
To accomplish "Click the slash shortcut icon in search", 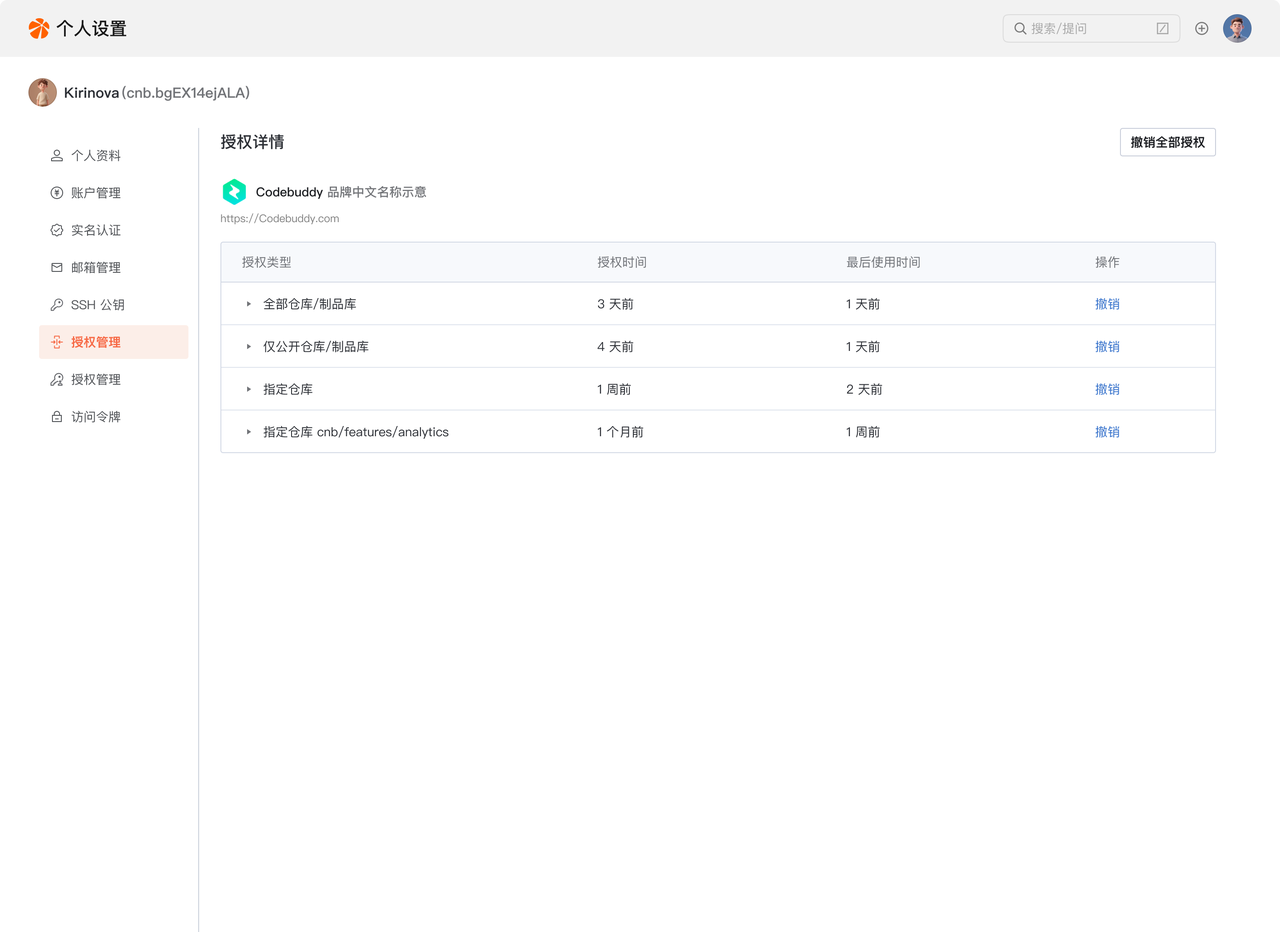I will 1162,29.
